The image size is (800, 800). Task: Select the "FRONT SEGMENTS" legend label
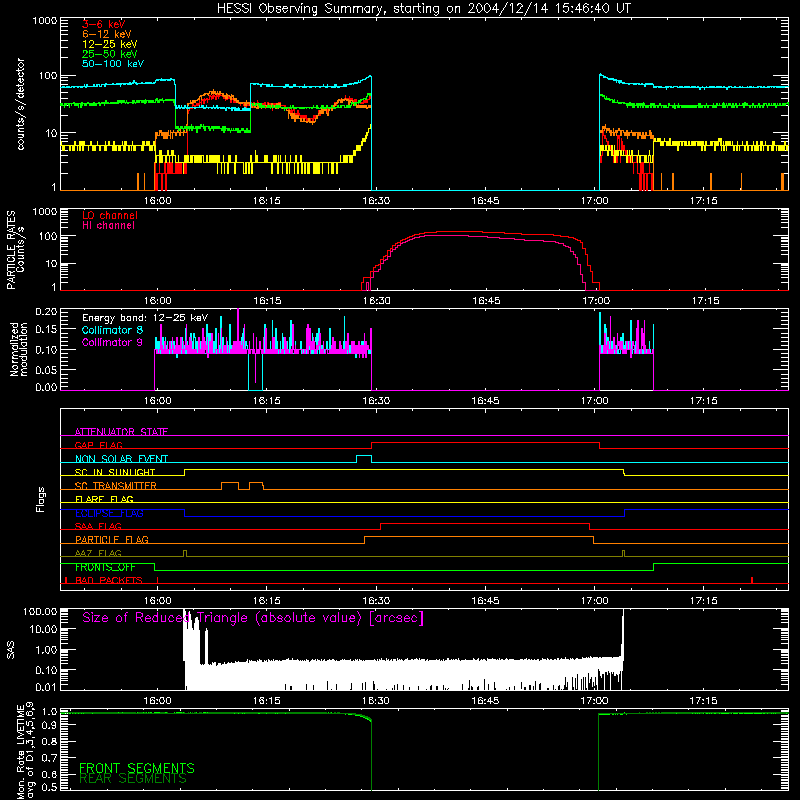tap(137, 768)
